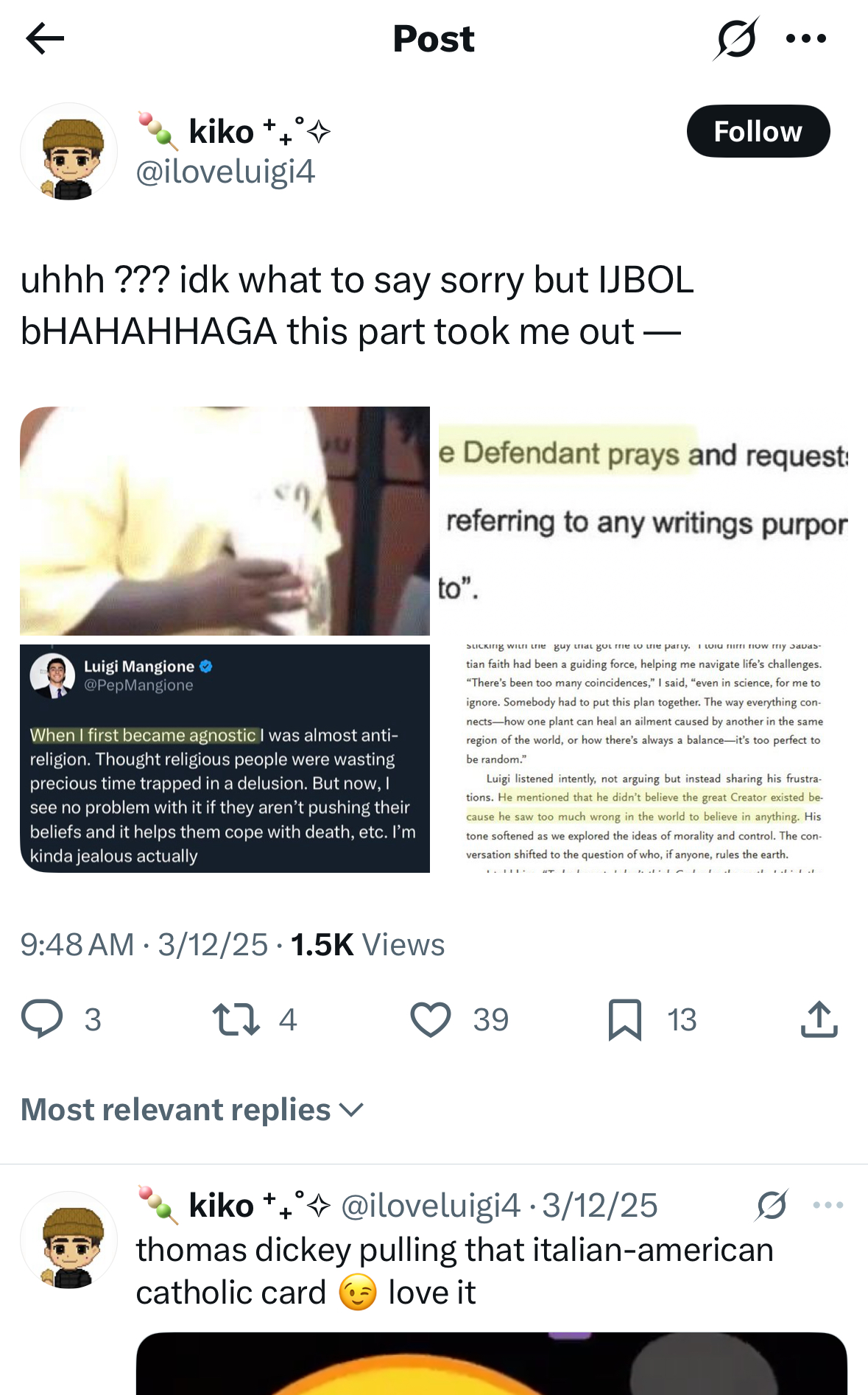Screen dimensions: 868x1395
Task: Open the Defendant prays document image
Action: tap(643, 521)
